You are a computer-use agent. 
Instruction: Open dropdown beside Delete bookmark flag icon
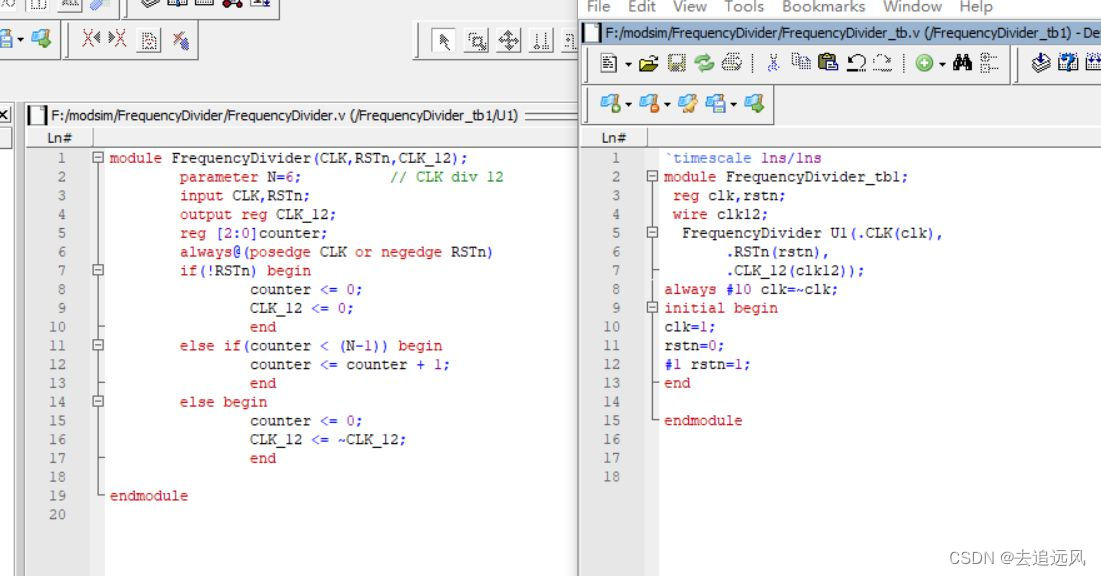[667, 105]
